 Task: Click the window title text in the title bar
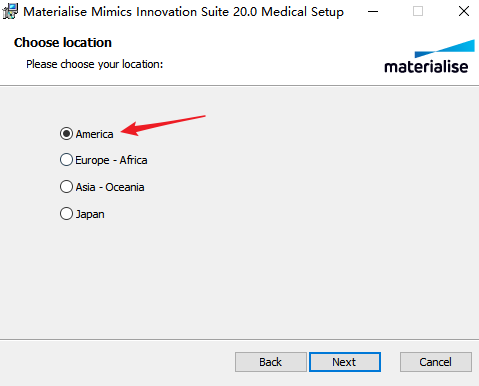[183, 12]
